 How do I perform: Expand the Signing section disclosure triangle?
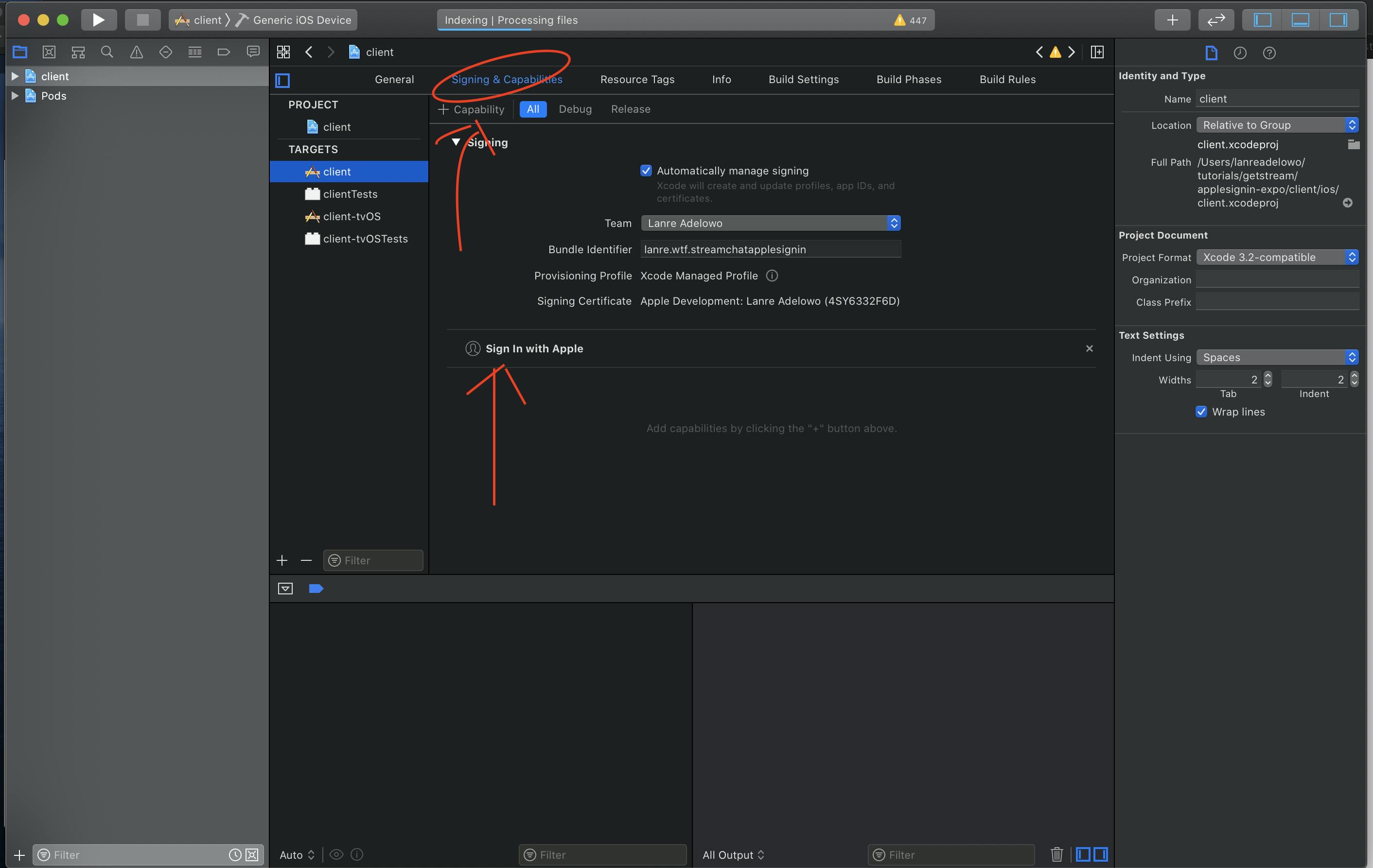coord(456,141)
